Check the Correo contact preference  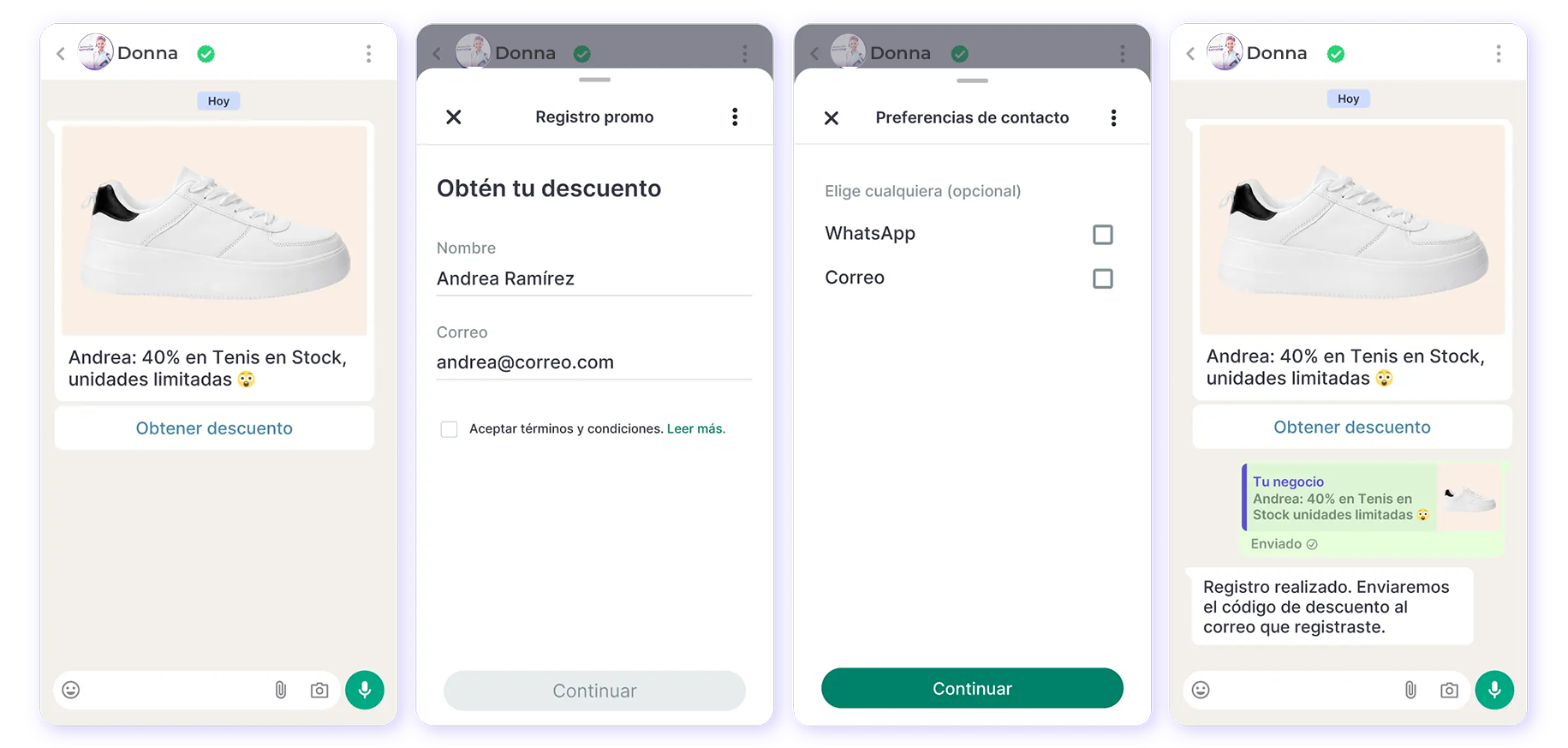point(1103,278)
